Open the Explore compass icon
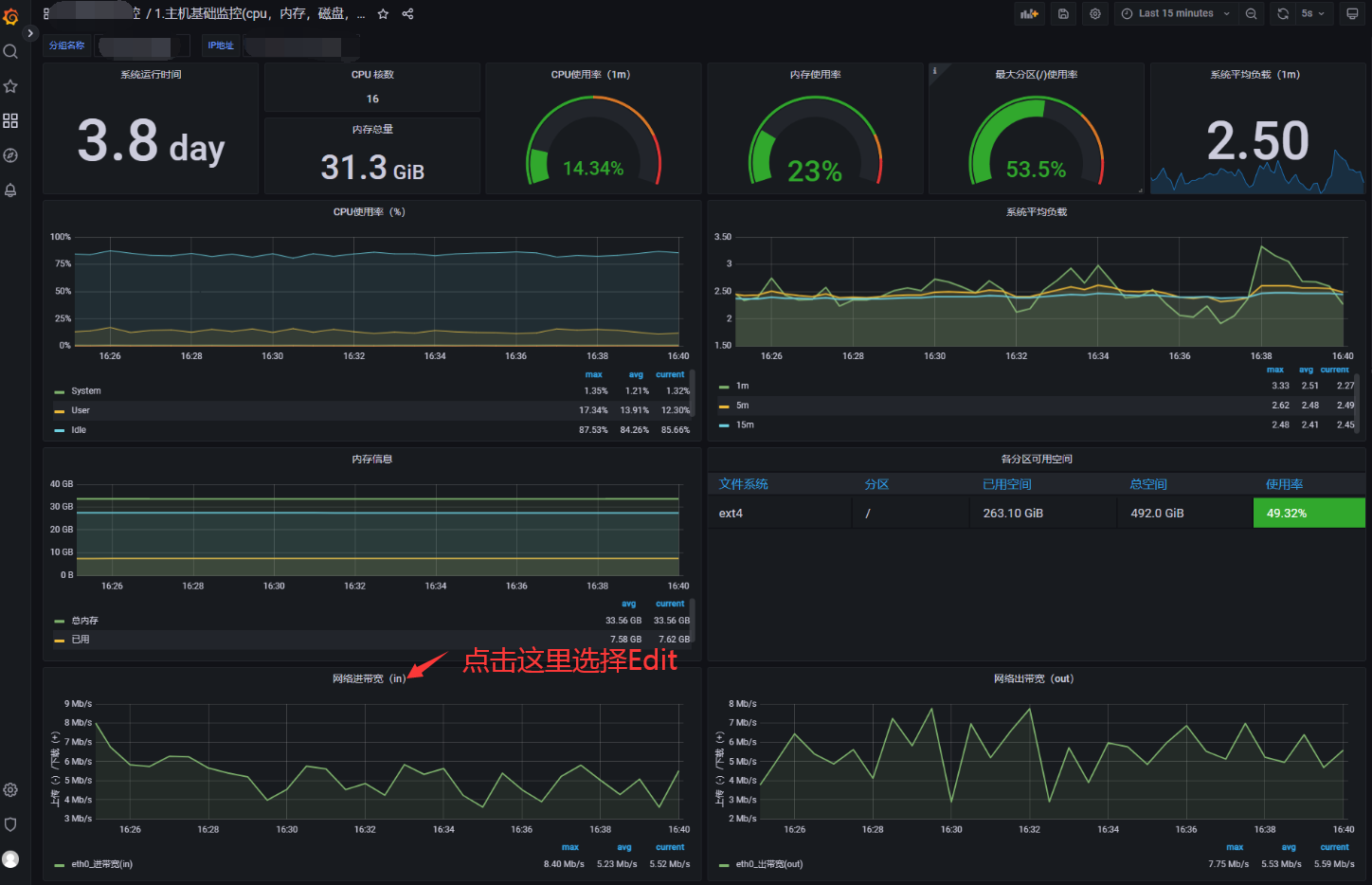Screen dimensions: 1372x885 (10, 155)
